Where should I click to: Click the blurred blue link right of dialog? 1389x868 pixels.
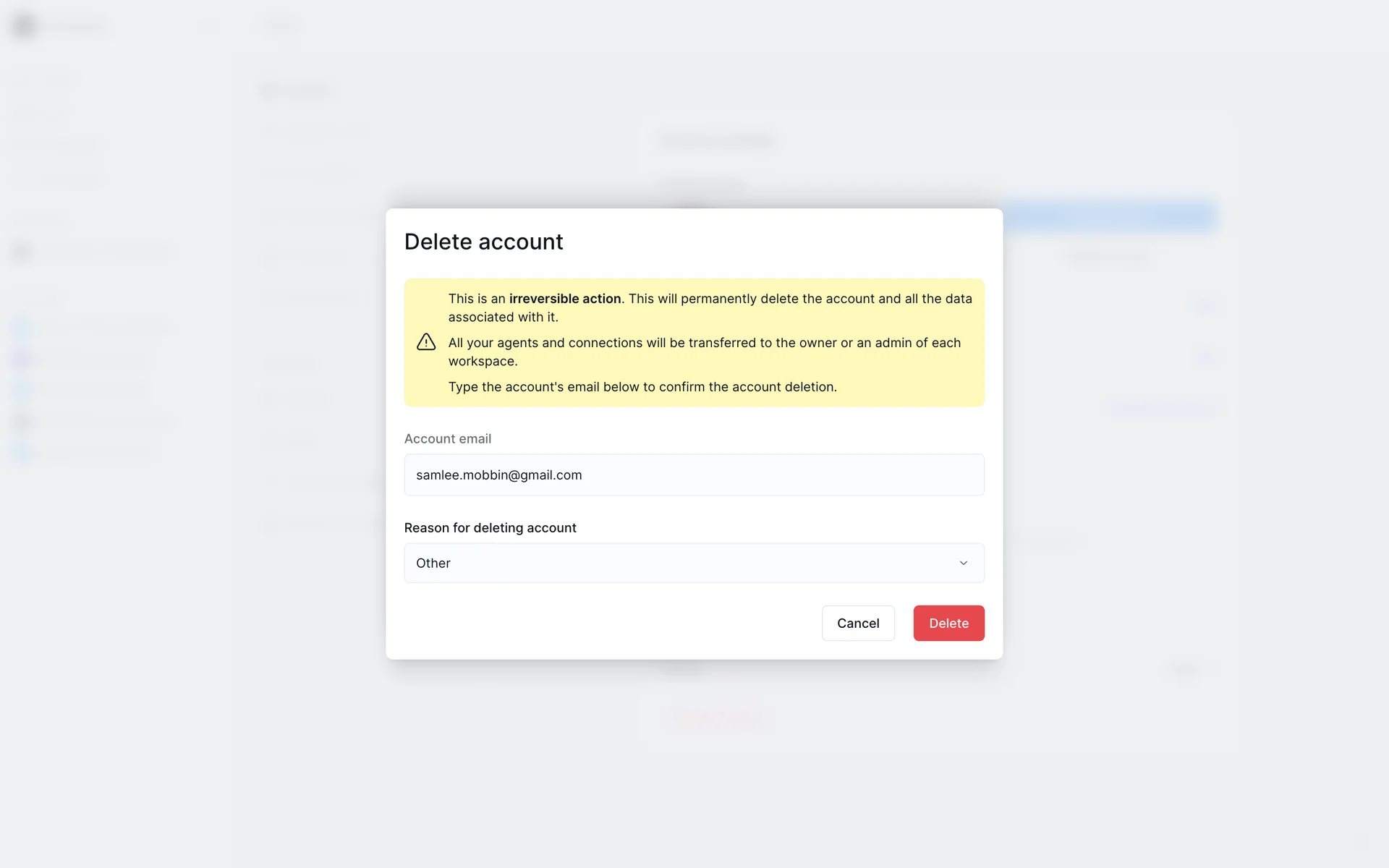point(1162,409)
